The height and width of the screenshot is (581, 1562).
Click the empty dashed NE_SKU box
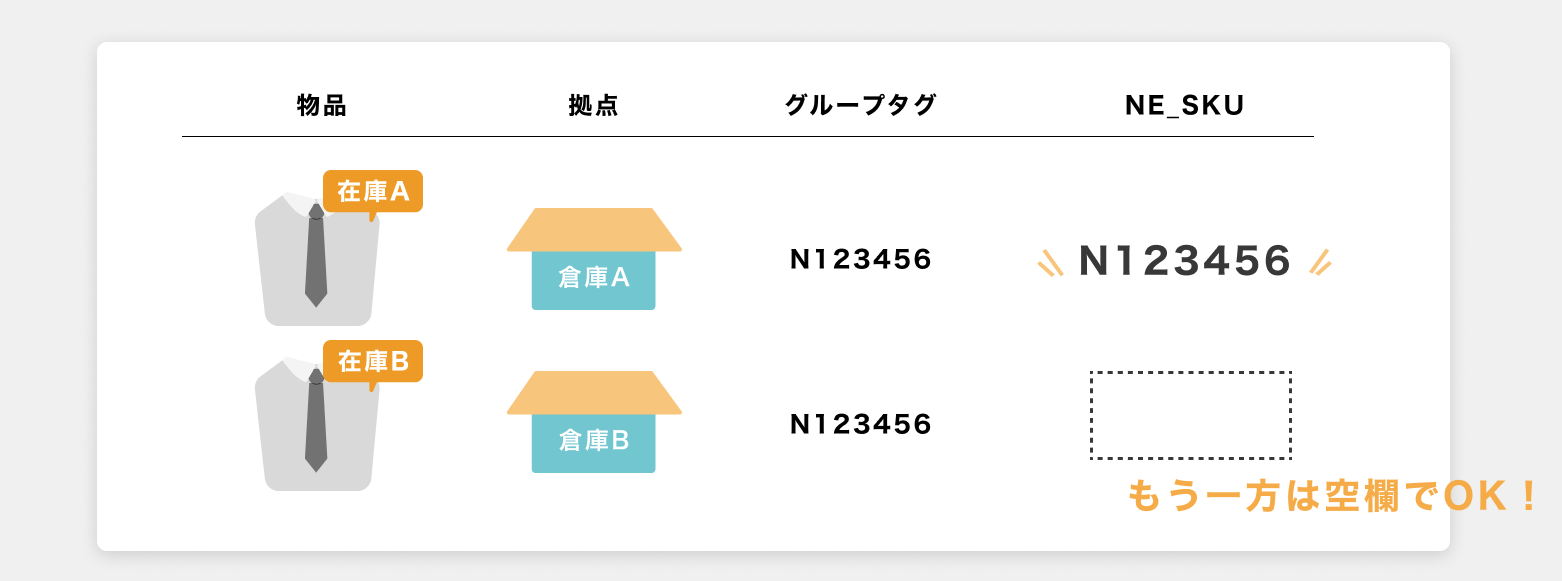1191,416
